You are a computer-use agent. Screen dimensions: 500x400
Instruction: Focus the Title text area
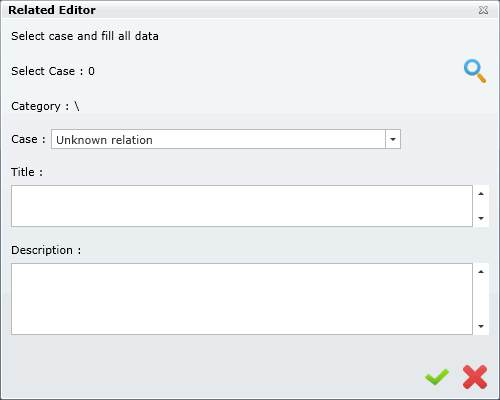(242, 206)
